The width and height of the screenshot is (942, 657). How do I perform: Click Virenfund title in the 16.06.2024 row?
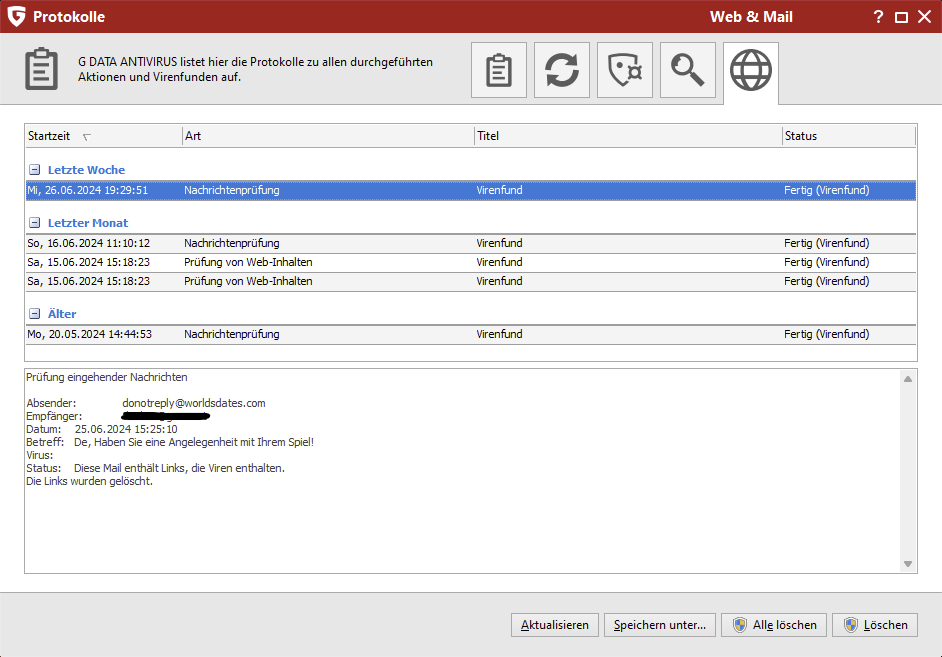[499, 243]
